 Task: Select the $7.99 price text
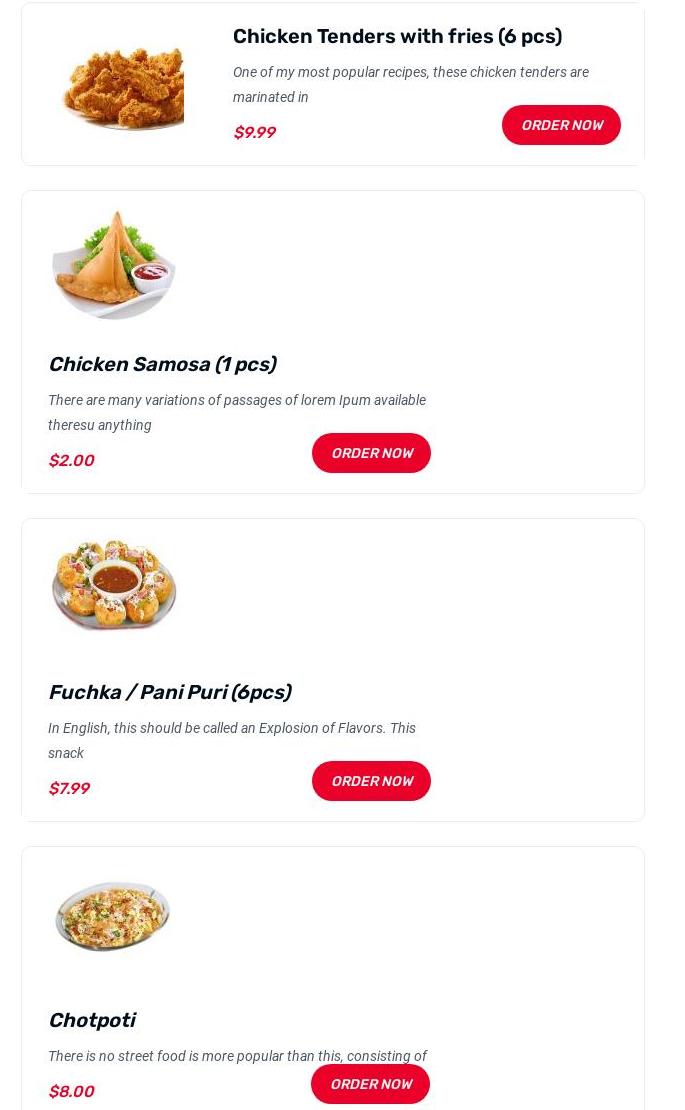click(x=69, y=788)
